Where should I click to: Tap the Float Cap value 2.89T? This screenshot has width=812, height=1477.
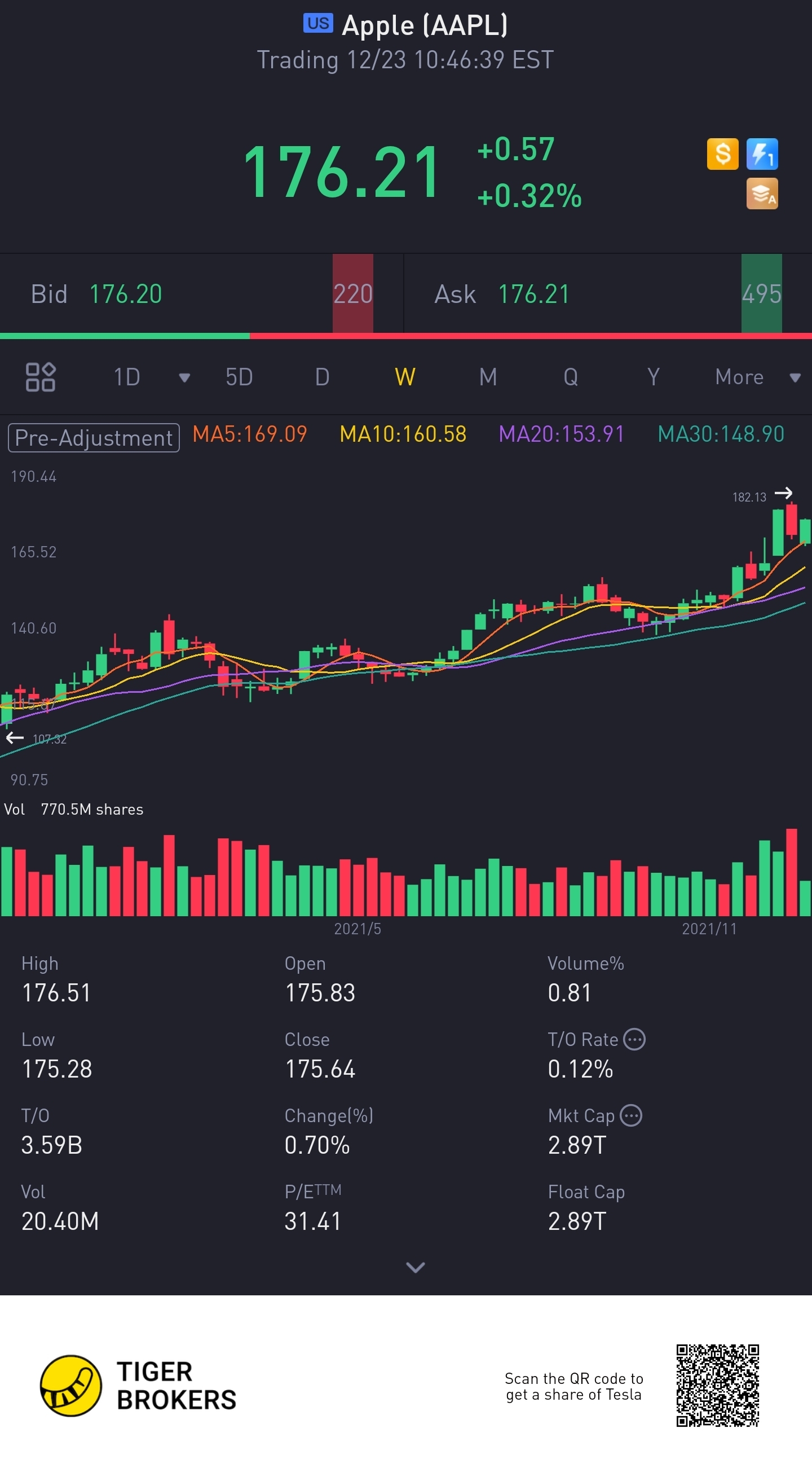click(577, 1221)
